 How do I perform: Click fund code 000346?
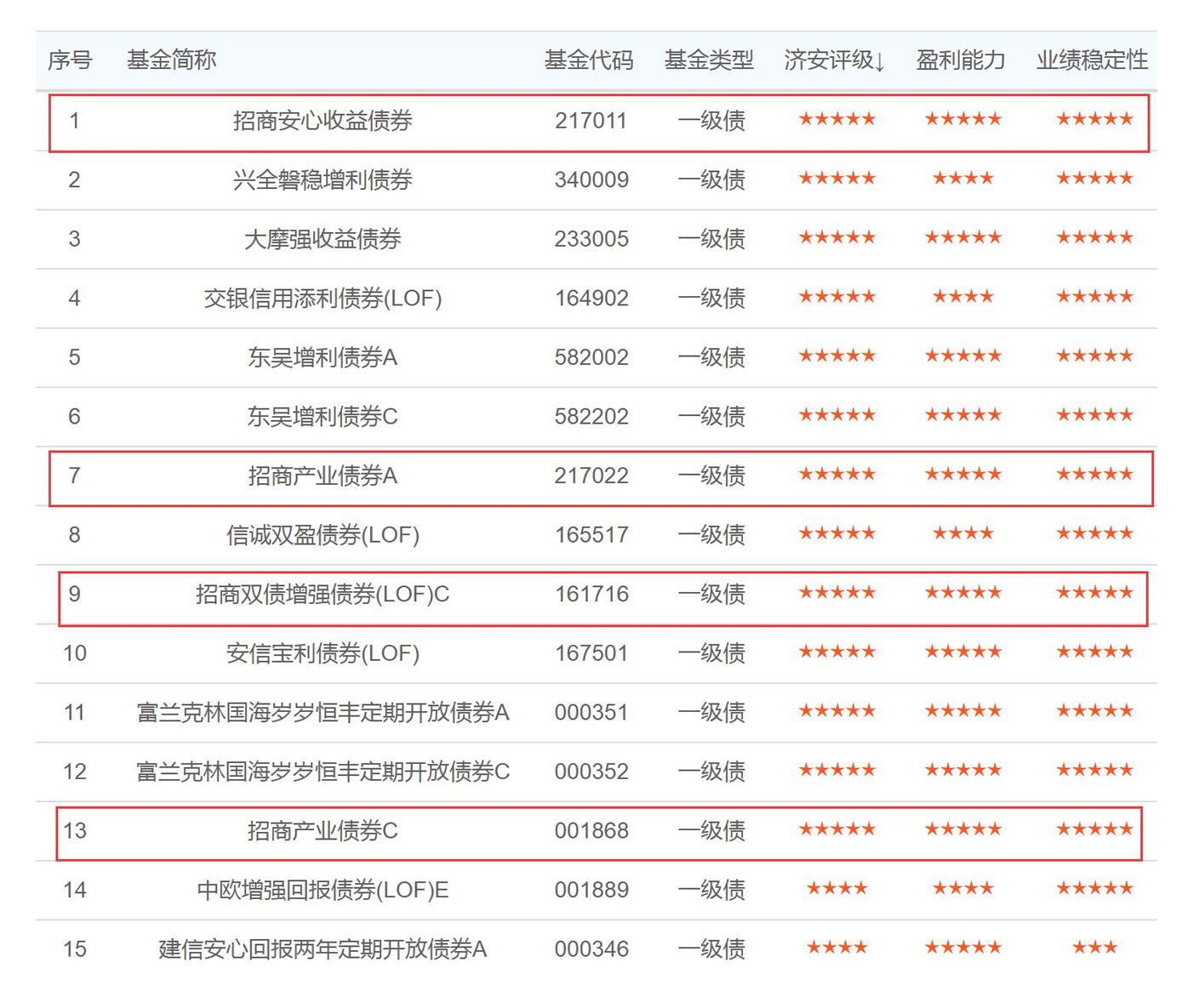click(591, 948)
